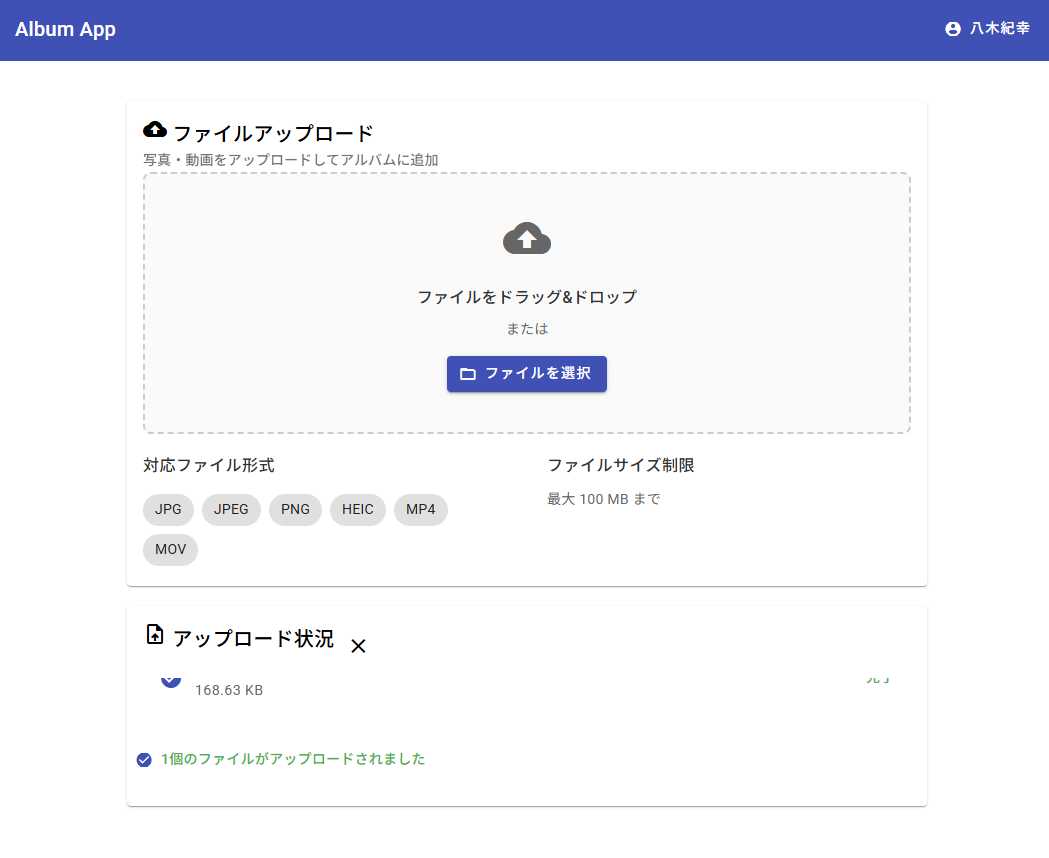This screenshot has height=858, width=1049.
Task: Click the Album App title
Action: coord(65,29)
